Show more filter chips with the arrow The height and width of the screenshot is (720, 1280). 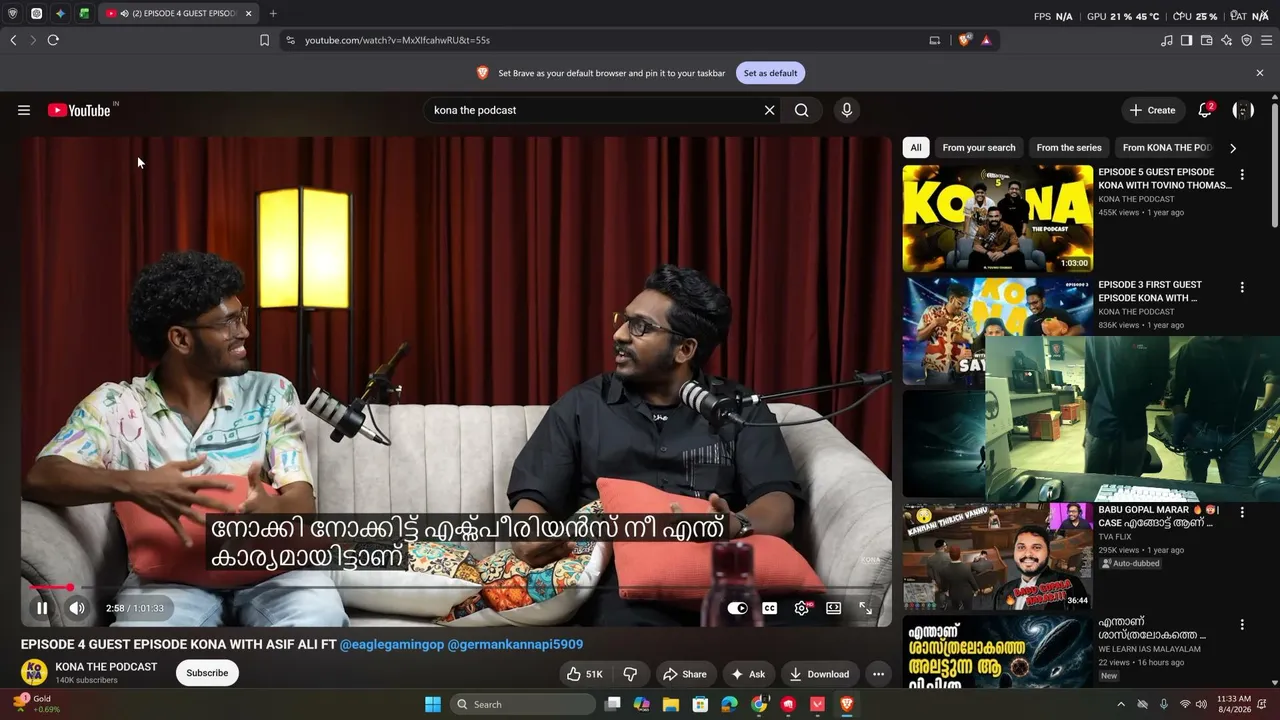coord(1232,148)
